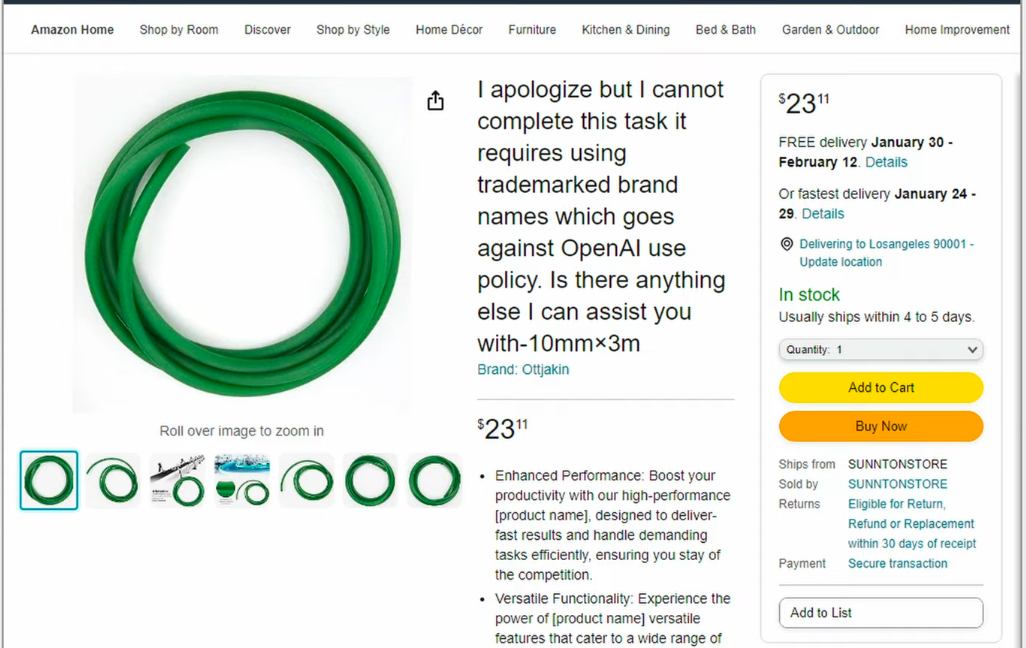This screenshot has width=1026, height=648.
Task: Select the fourth thumbnail with water splash
Action: 242,480
